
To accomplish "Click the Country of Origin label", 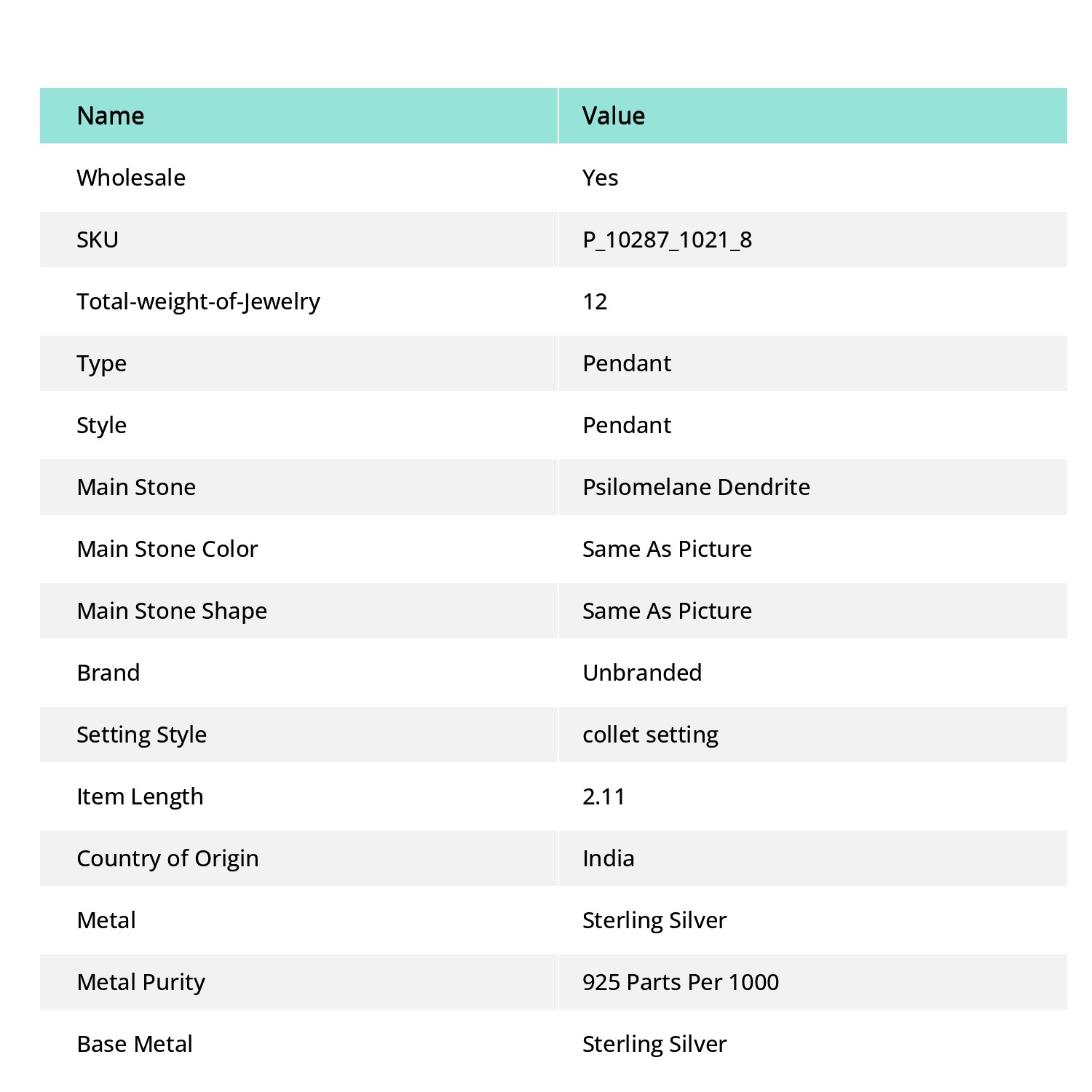I will (x=167, y=858).
